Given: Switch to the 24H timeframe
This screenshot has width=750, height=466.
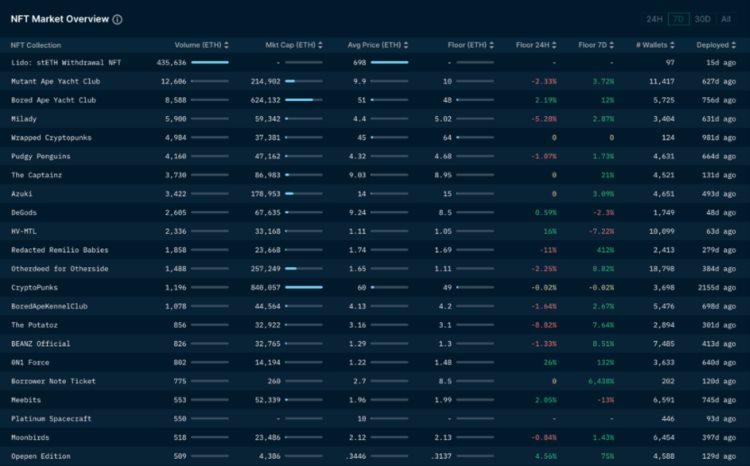Looking at the screenshot, I should (x=654, y=19).
